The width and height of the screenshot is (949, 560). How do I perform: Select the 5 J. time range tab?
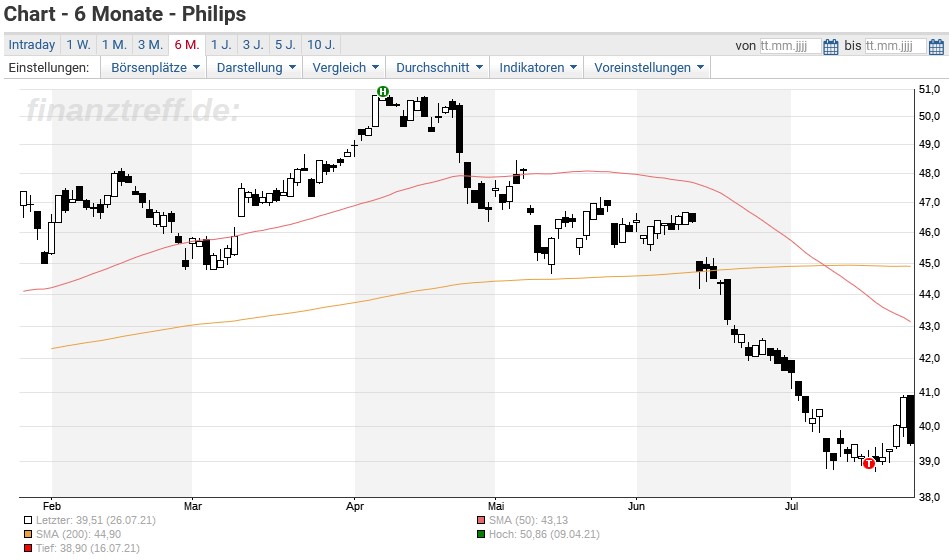point(285,45)
